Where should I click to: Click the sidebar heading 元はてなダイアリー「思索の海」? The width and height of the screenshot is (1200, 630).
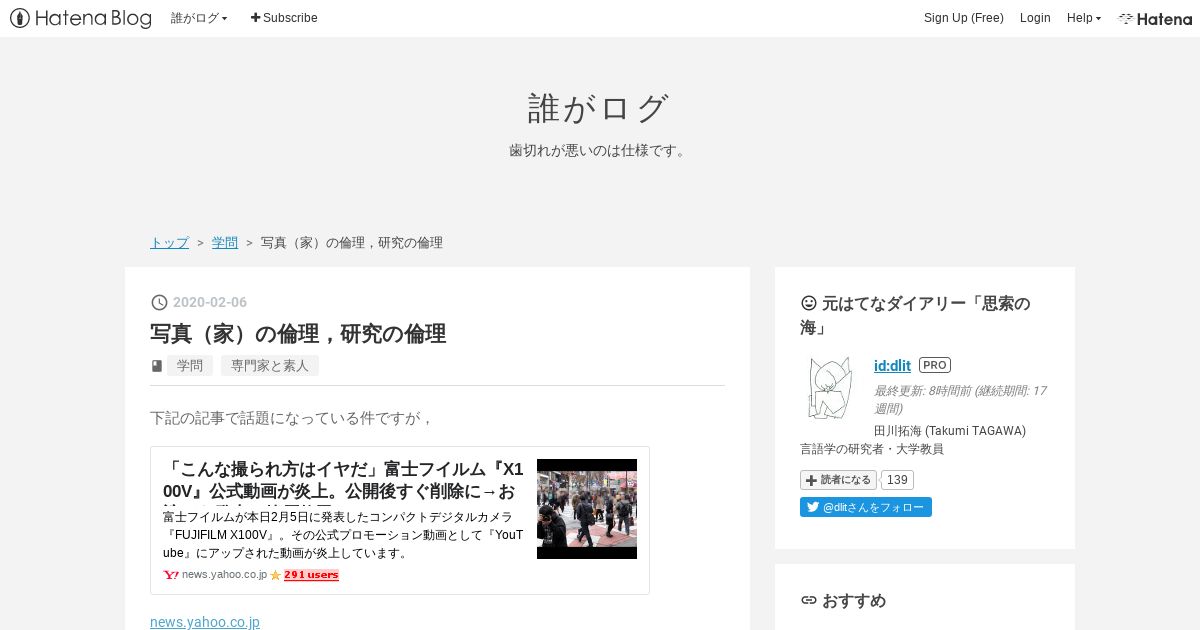[x=915, y=315]
